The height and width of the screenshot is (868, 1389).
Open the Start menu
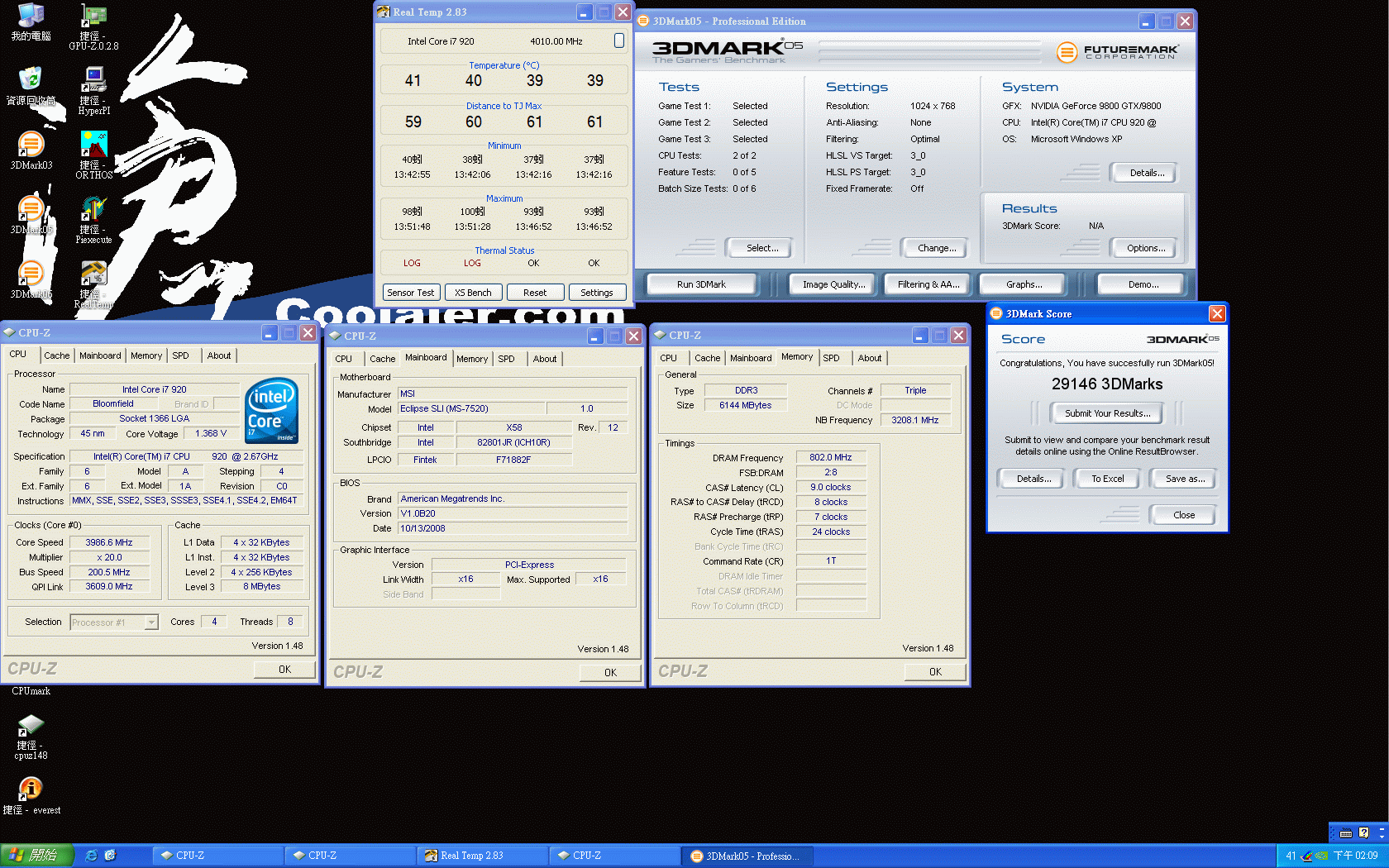point(37,856)
